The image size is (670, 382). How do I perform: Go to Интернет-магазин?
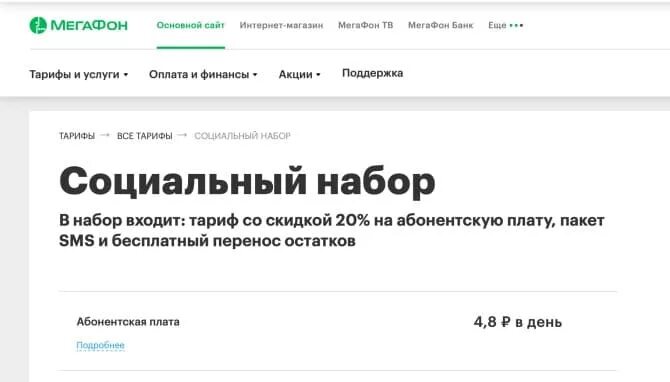[x=281, y=25]
